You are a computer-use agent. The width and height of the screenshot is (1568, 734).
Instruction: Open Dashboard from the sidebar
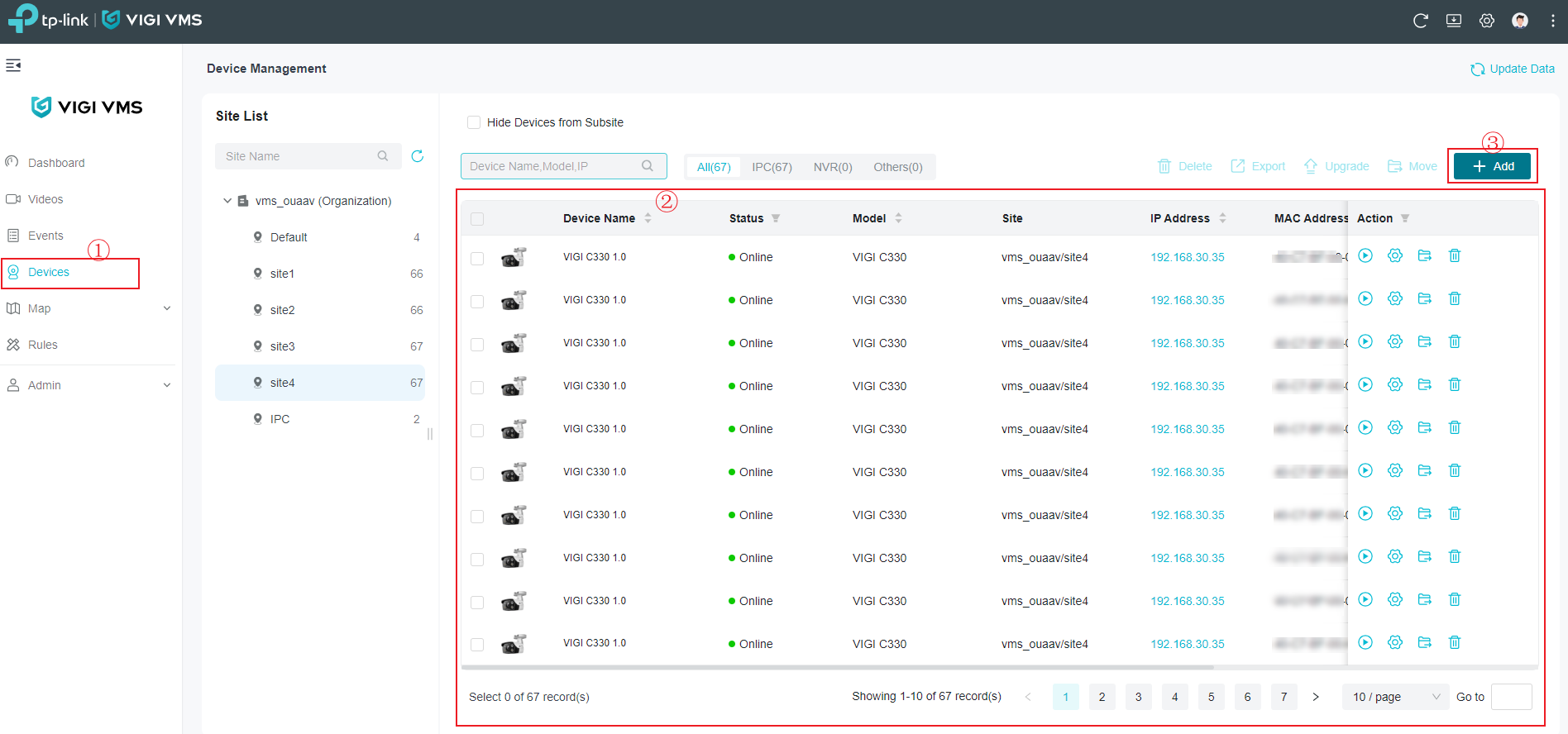pyautogui.click(x=56, y=163)
